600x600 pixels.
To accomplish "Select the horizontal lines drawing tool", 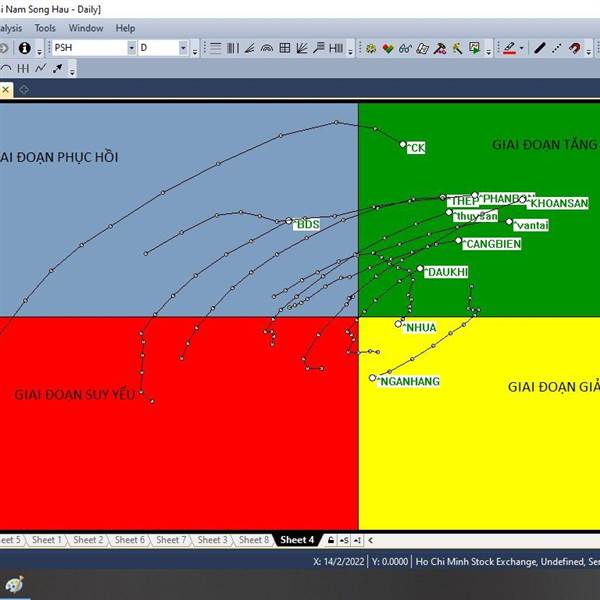I will pyautogui.click(x=215, y=48).
